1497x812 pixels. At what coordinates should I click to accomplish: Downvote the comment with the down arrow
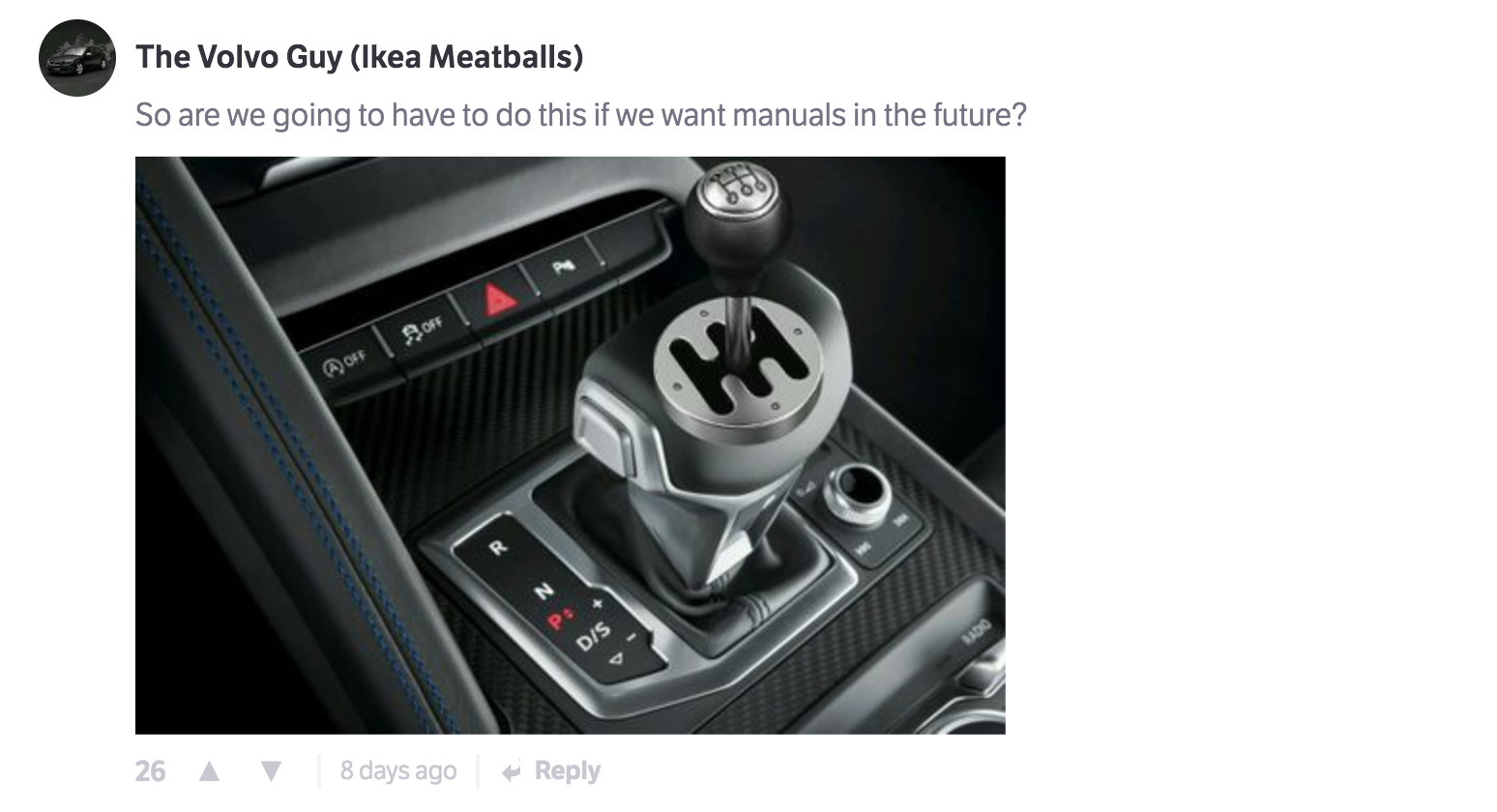click(272, 771)
